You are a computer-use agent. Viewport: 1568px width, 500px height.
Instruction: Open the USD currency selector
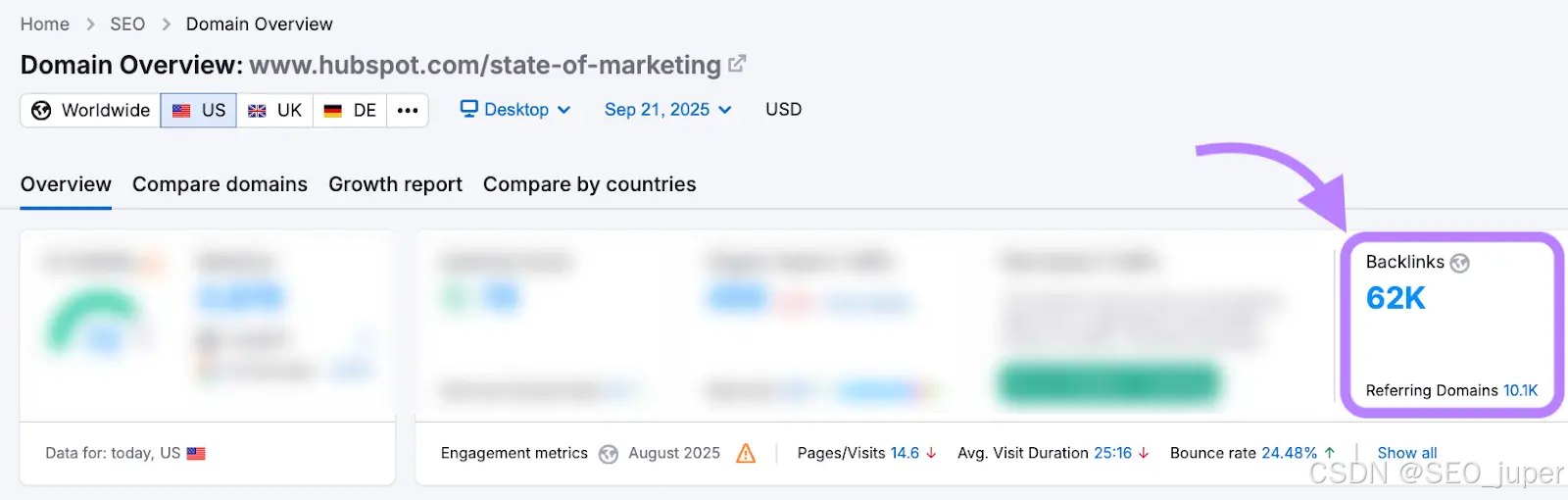[783, 110]
